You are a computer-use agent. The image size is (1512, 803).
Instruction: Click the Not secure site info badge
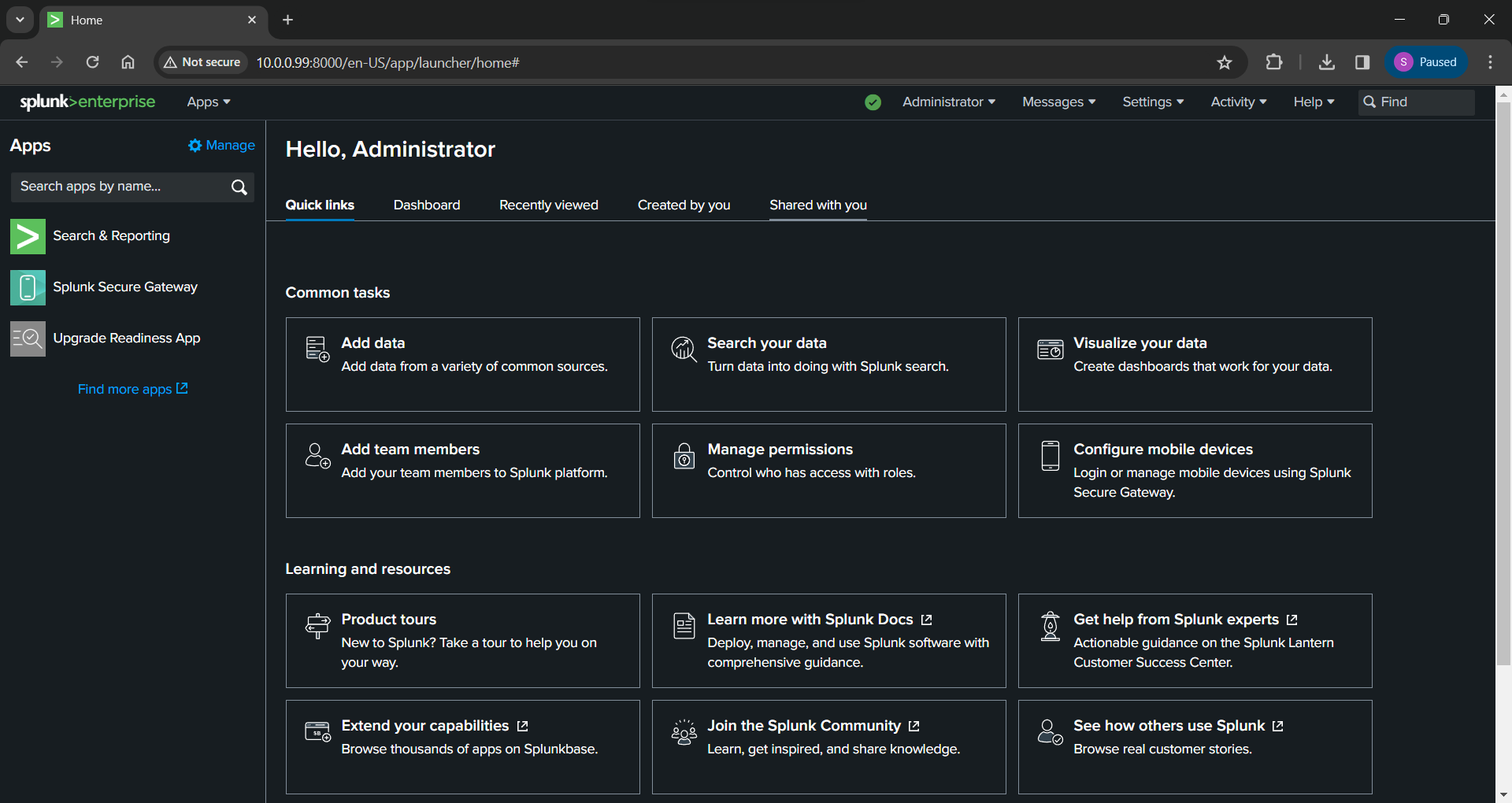202,62
